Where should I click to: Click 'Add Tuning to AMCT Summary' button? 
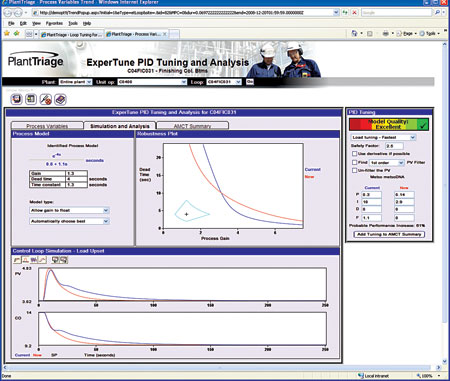click(x=389, y=234)
